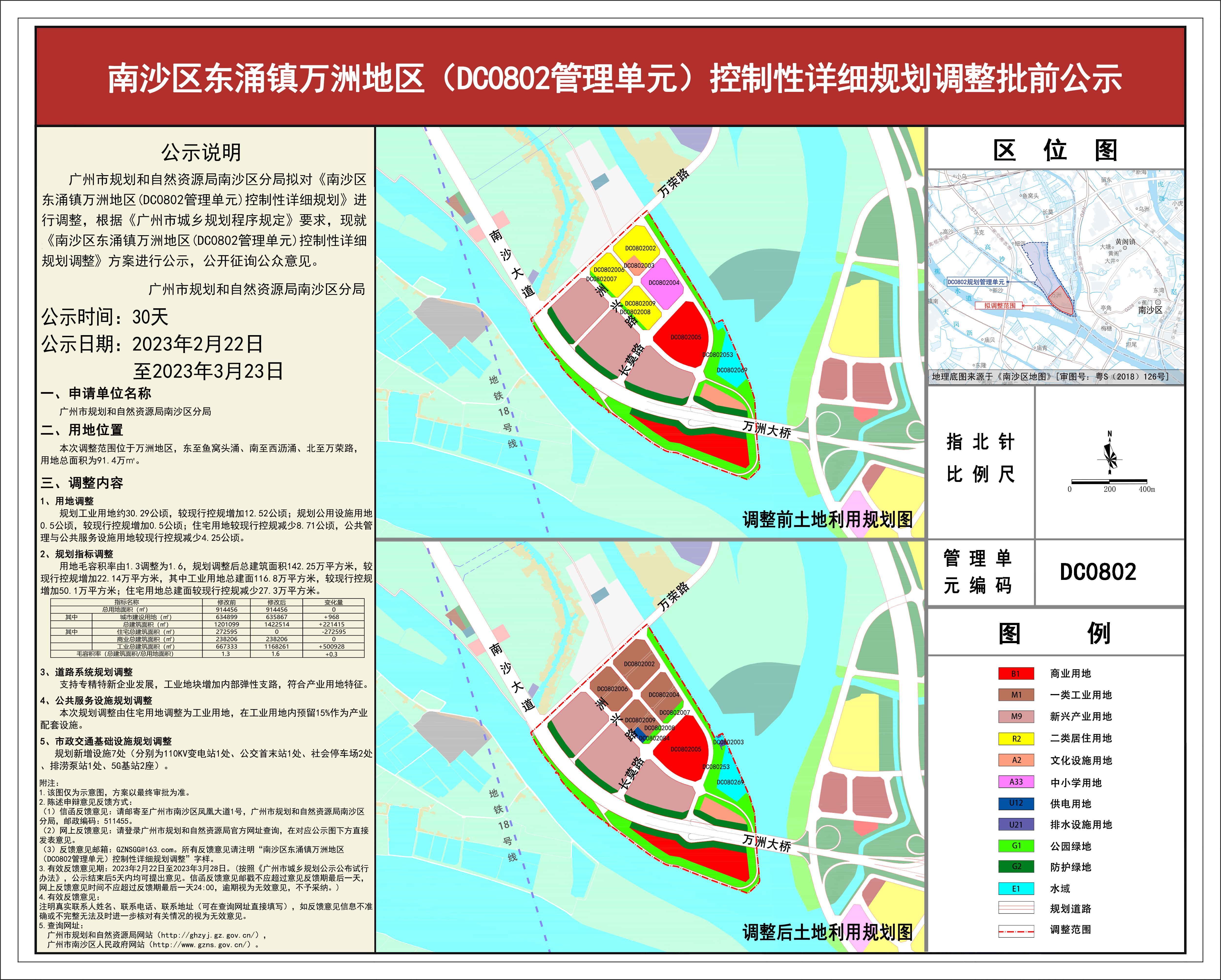Click the 图例 legend heading
The width and height of the screenshot is (1221, 980).
1054,633
